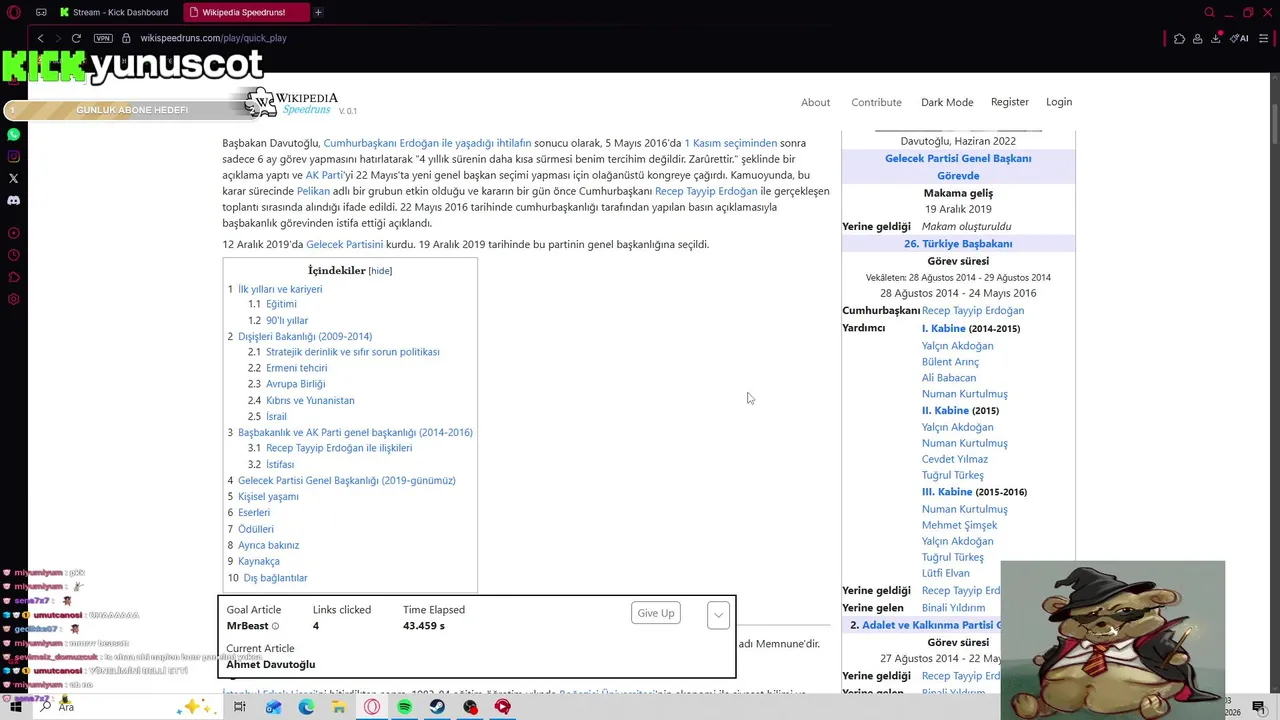This screenshot has width=1280, height=720.
Task: Jump to 'Kişisel yaşamı' contents entry
Action: click(x=268, y=497)
